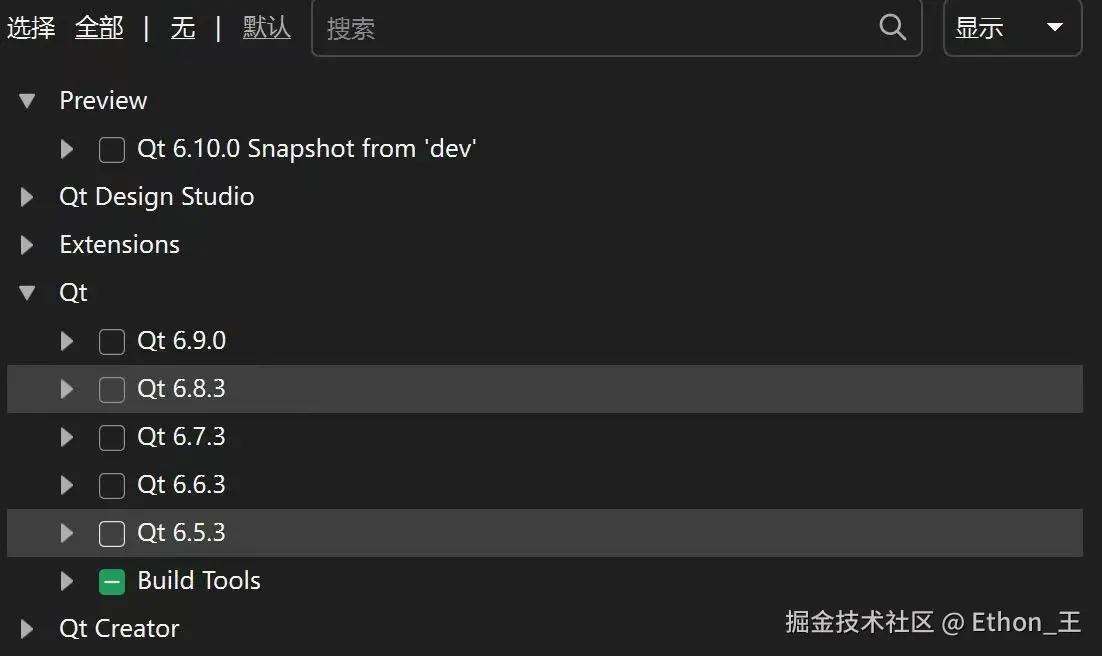
Task: Click the magnifier search icon
Action: 893,27
